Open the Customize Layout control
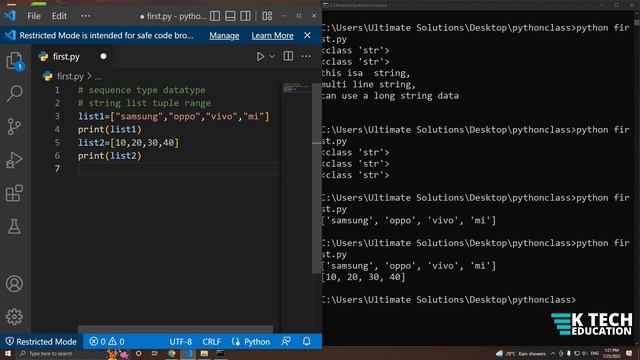Screen dimensions: 640x360 [267, 16]
